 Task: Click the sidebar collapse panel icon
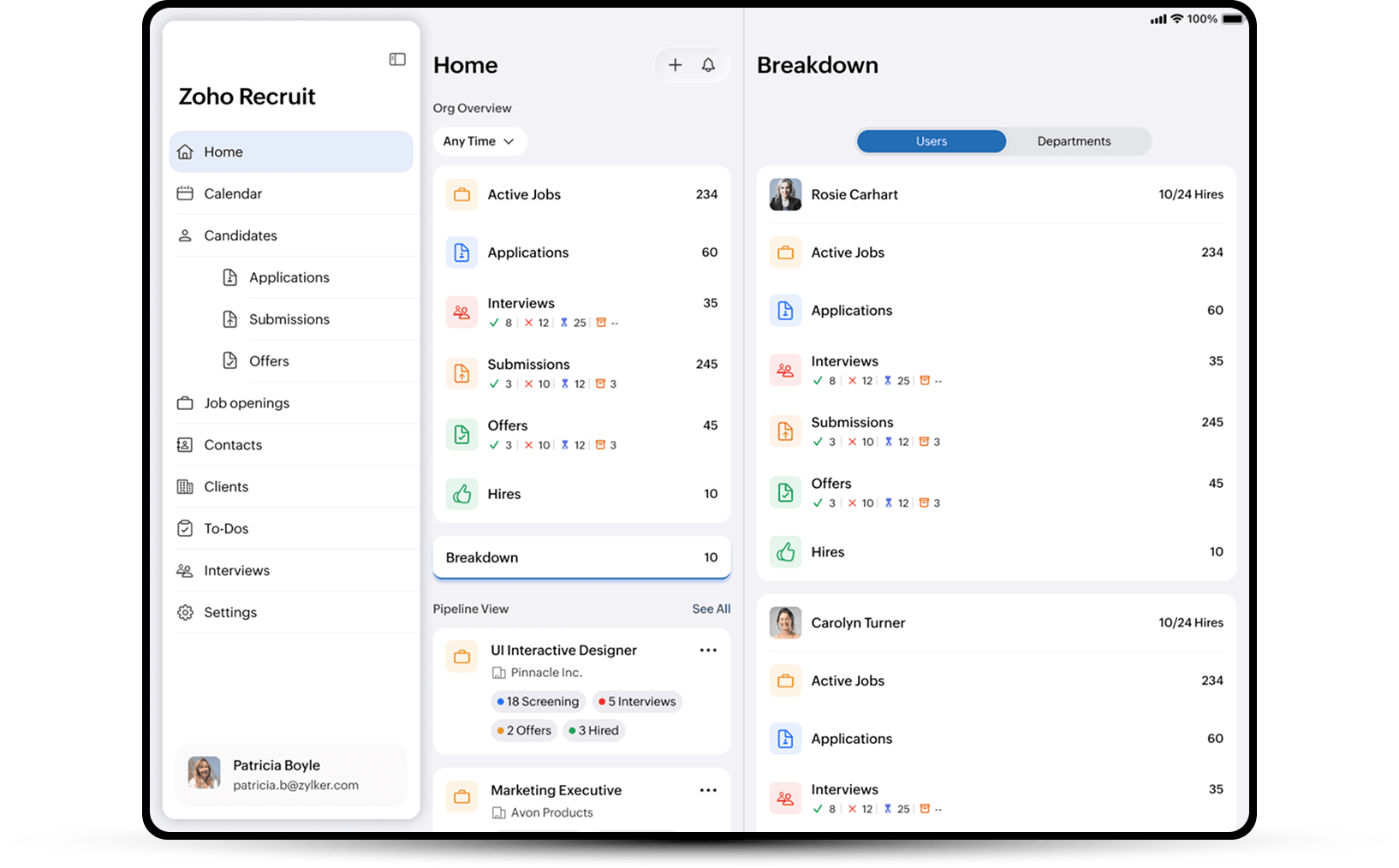point(396,59)
